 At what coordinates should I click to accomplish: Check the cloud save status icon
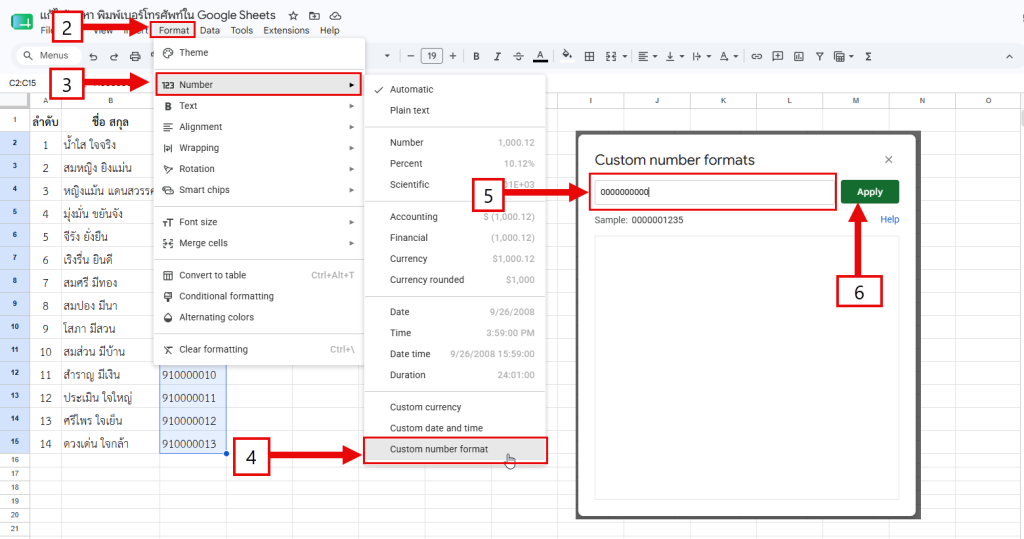pos(335,16)
